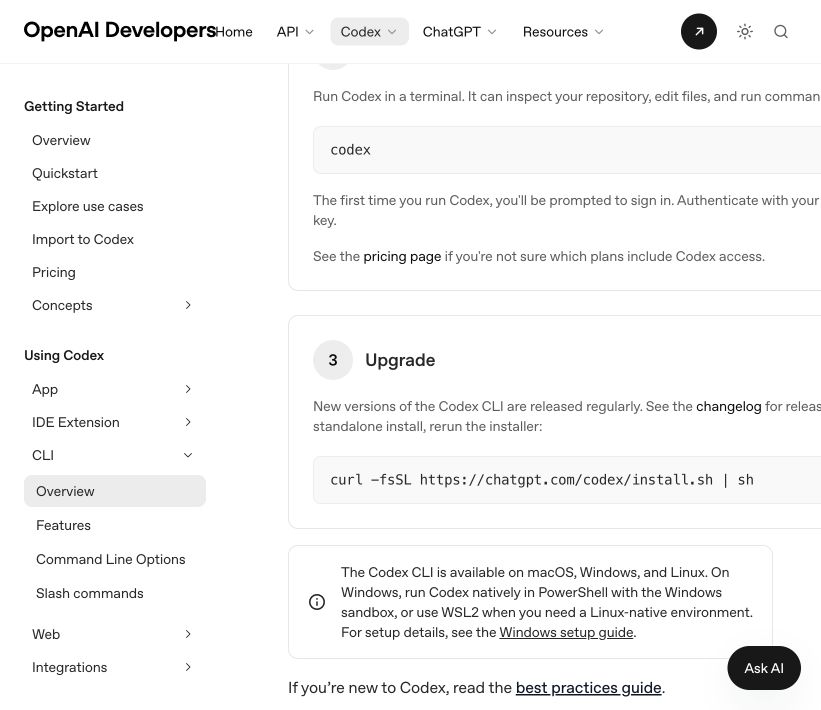Collapse the CLI section chevron
The width and height of the screenshot is (821, 710).
coord(188,455)
